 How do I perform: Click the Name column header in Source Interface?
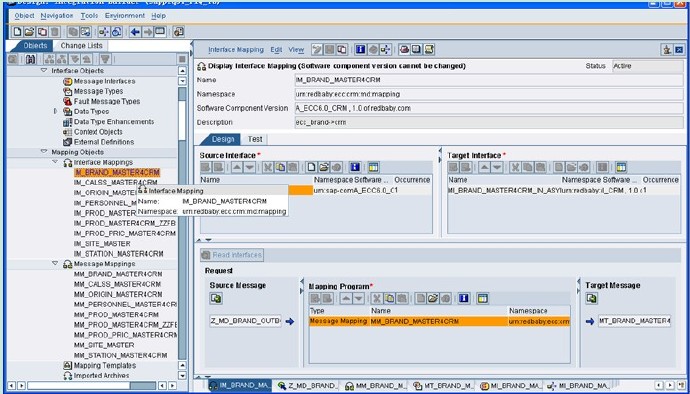256,180
